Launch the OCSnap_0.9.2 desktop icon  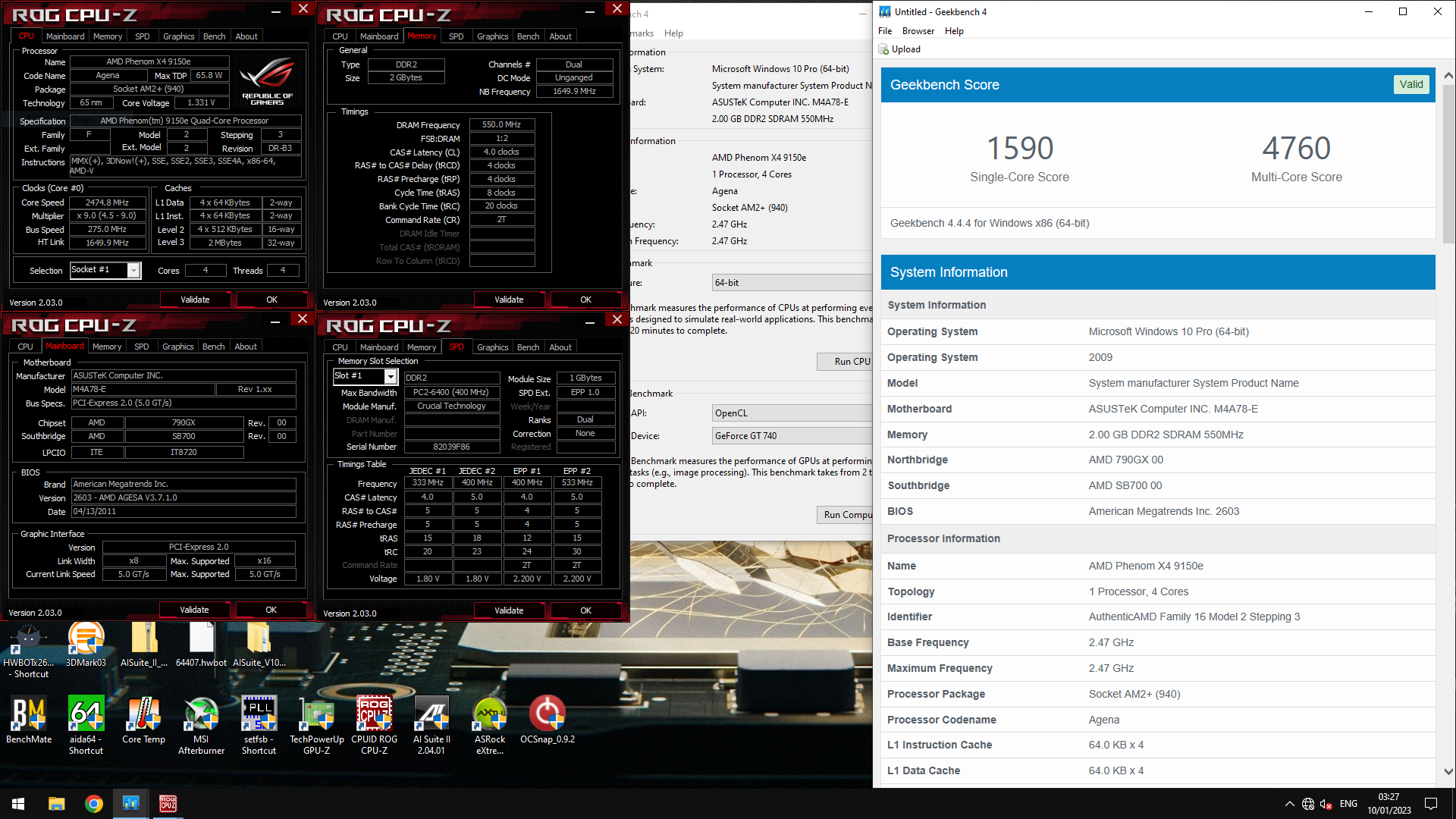pyautogui.click(x=548, y=720)
